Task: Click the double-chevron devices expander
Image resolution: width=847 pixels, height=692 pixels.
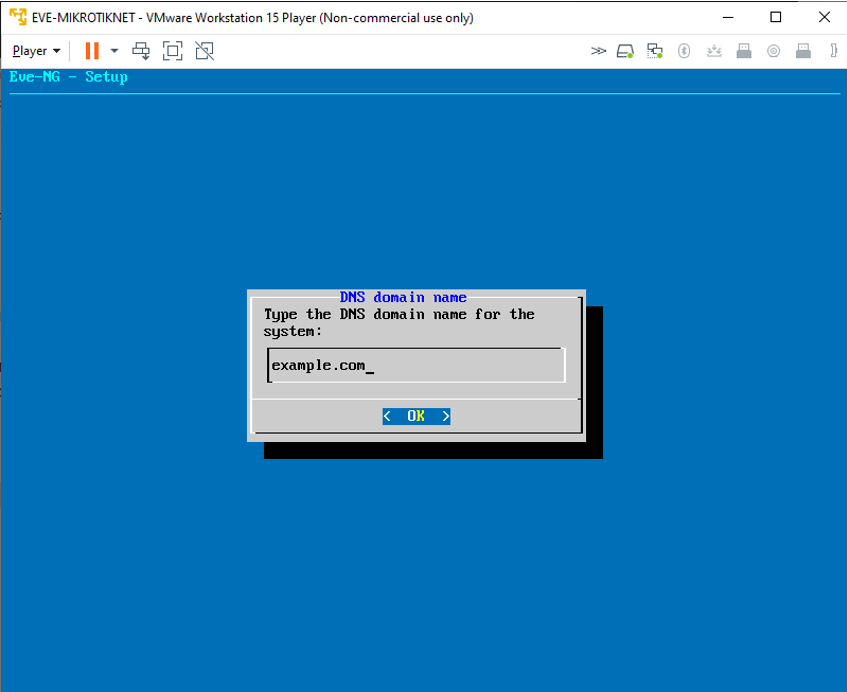Action: (598, 51)
